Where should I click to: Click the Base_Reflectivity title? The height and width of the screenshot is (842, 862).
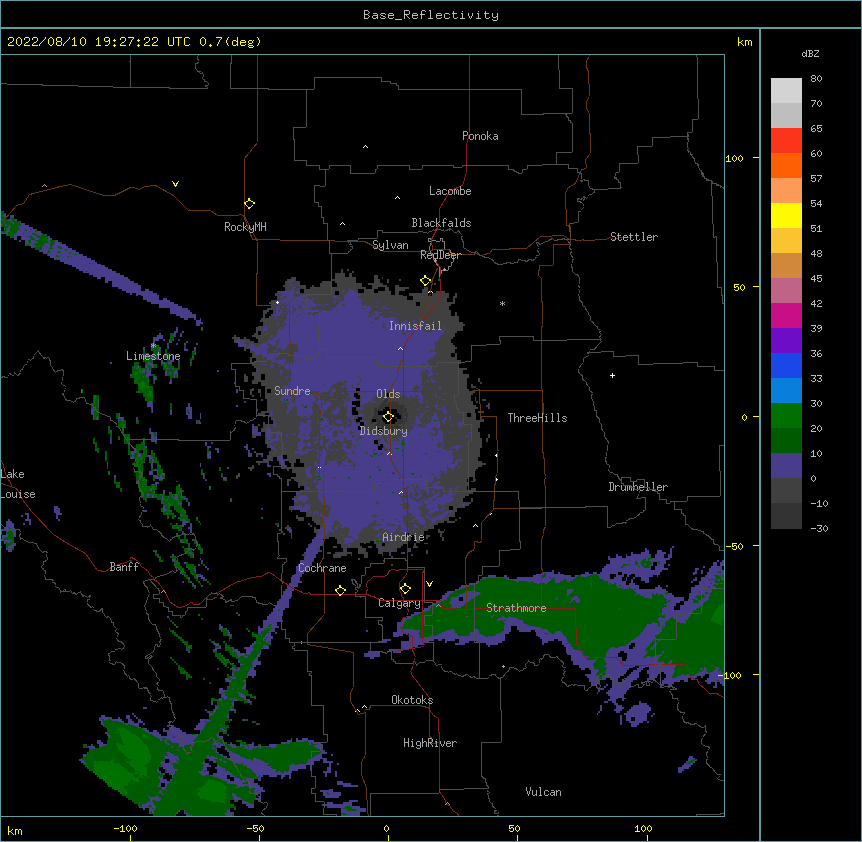point(431,15)
